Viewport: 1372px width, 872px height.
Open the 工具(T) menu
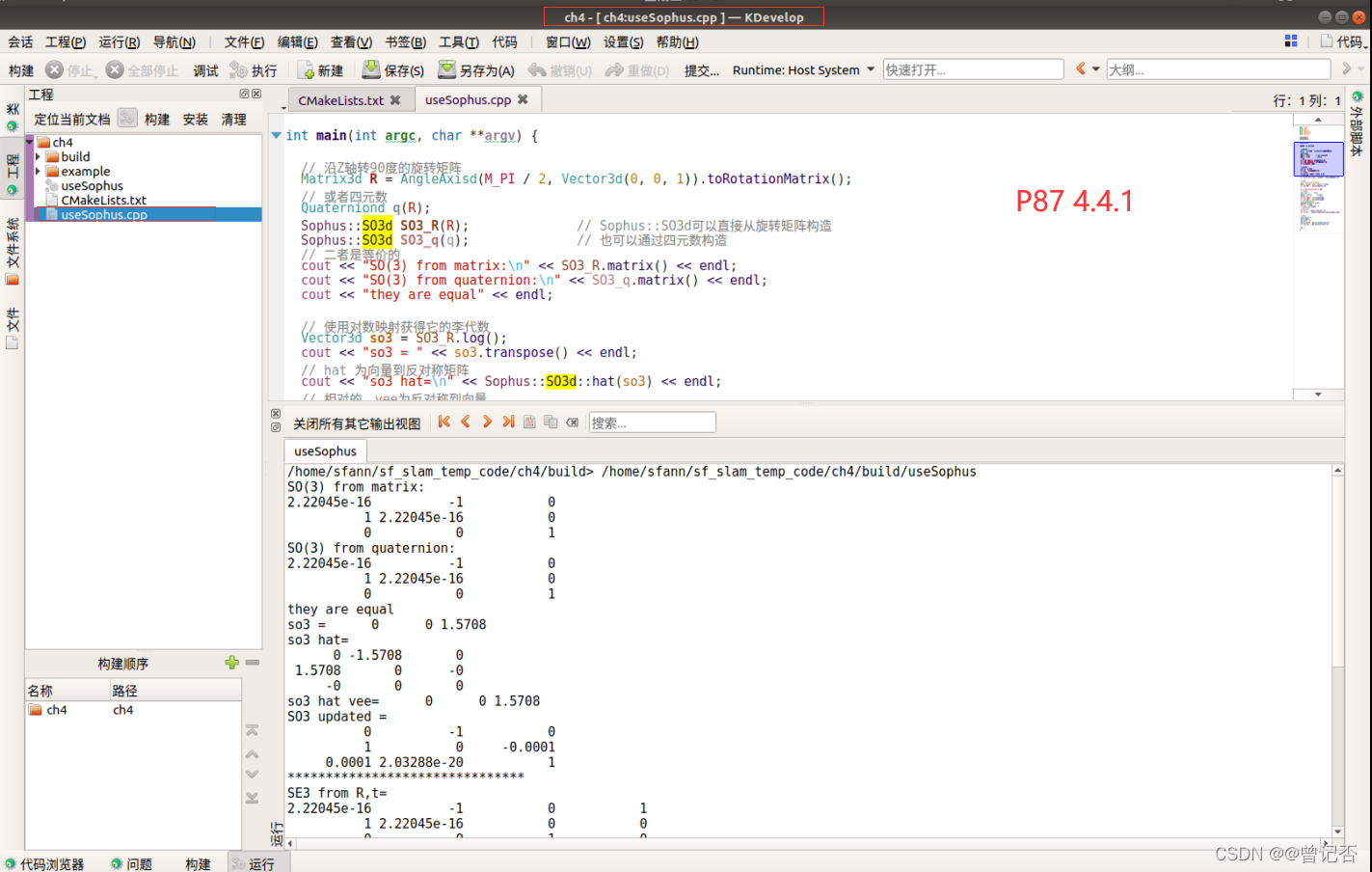point(459,41)
